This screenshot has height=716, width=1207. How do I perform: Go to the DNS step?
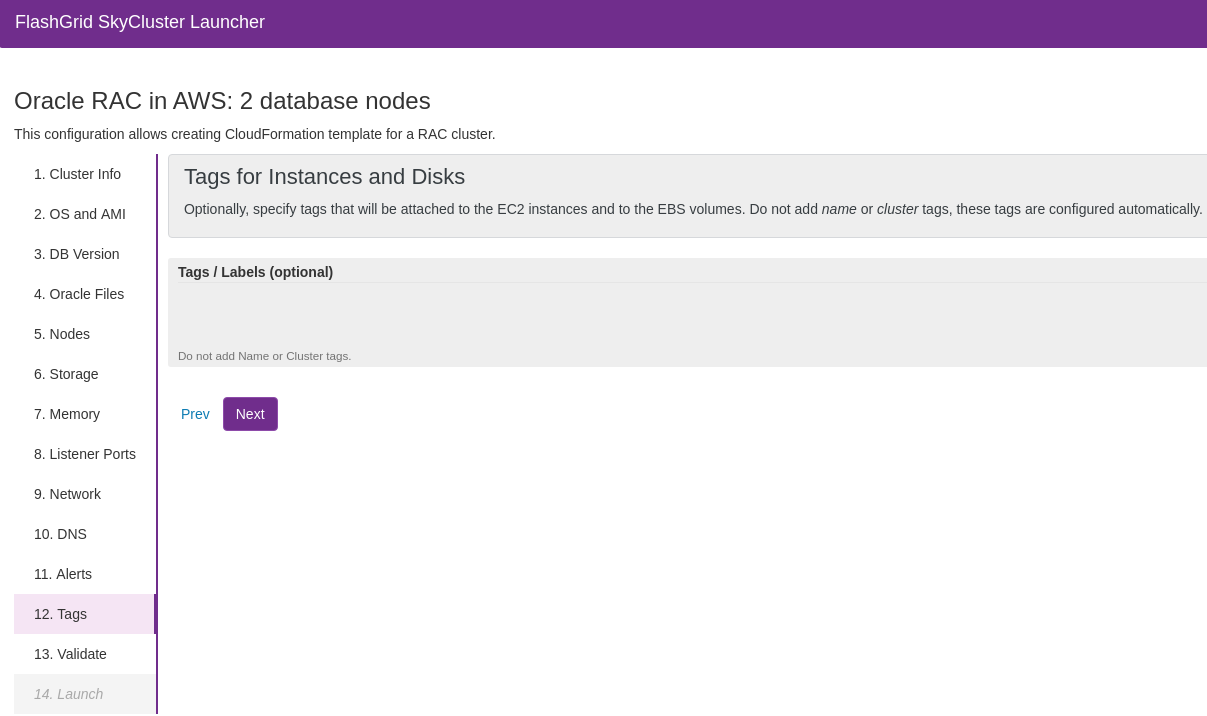[60, 534]
